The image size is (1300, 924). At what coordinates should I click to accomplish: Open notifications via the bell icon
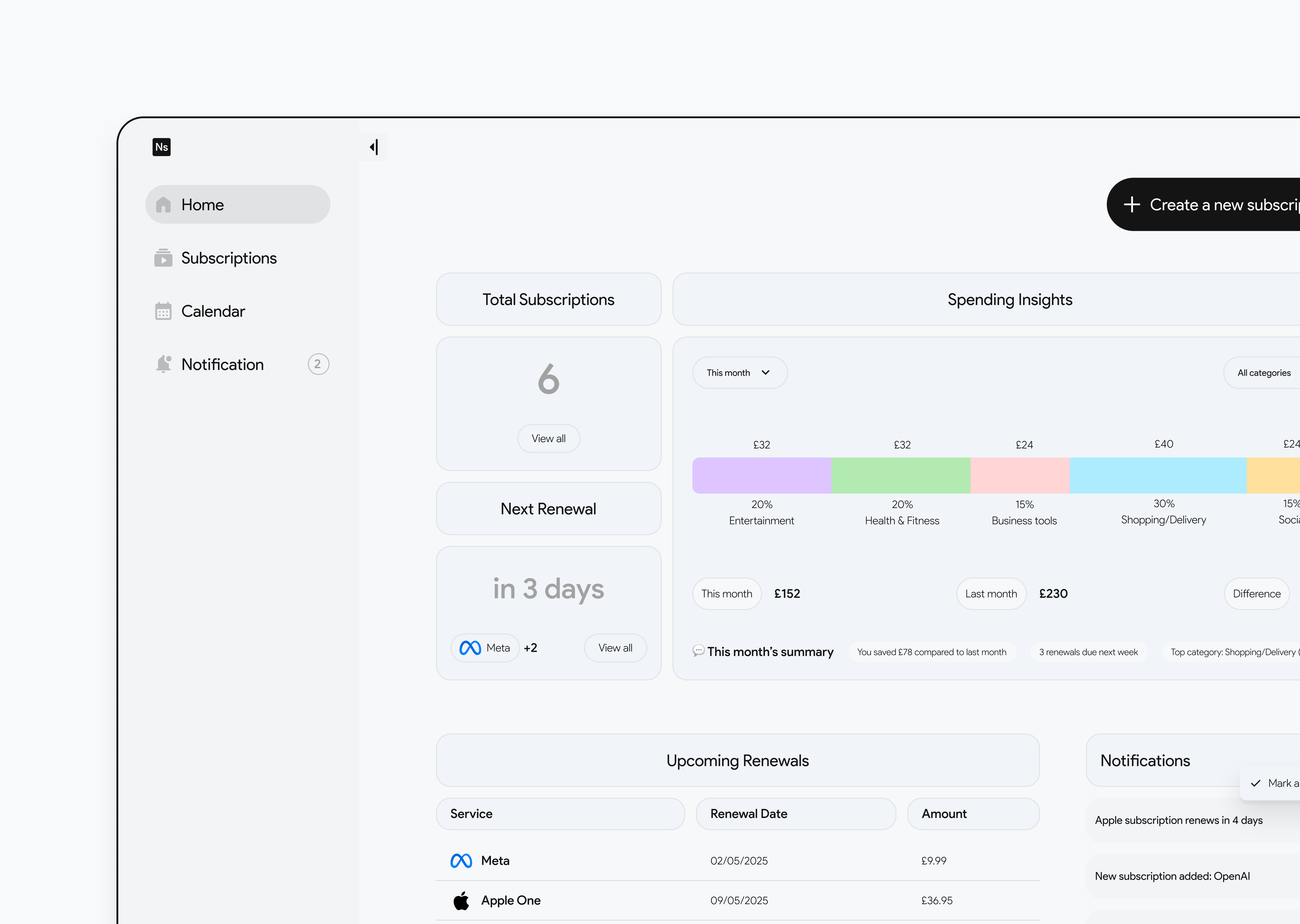[x=163, y=364]
